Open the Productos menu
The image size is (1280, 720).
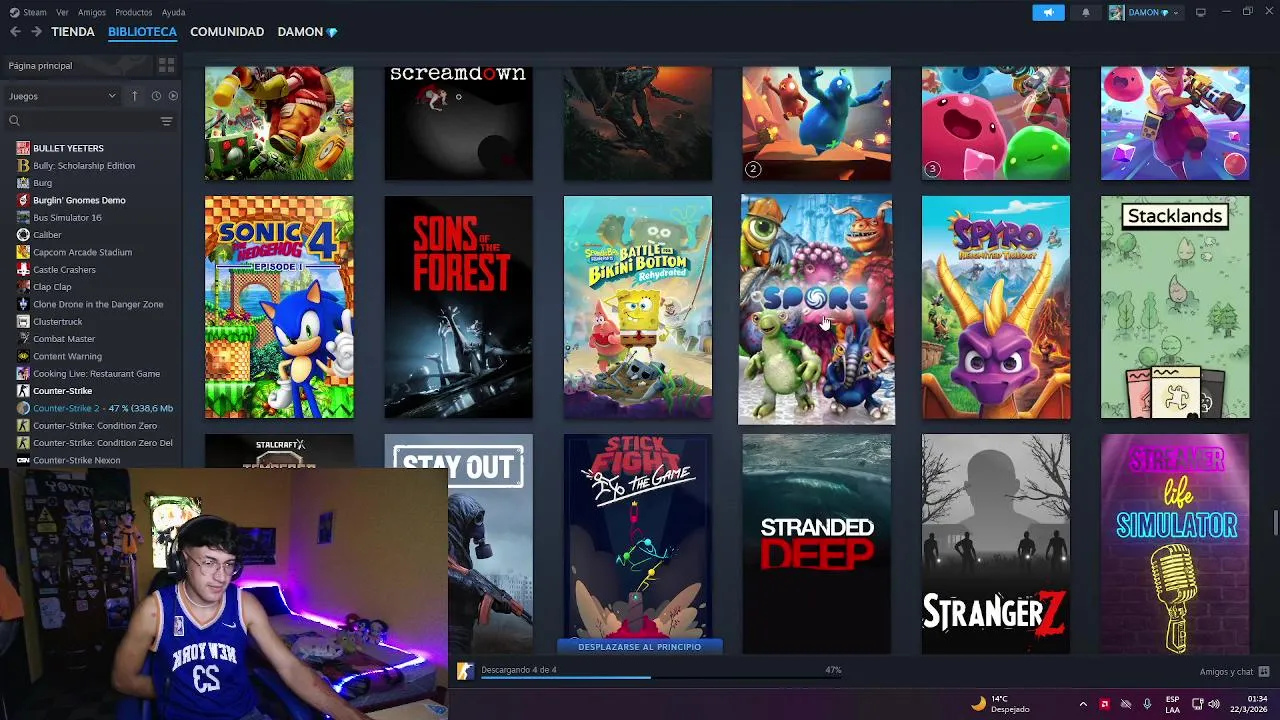133,12
